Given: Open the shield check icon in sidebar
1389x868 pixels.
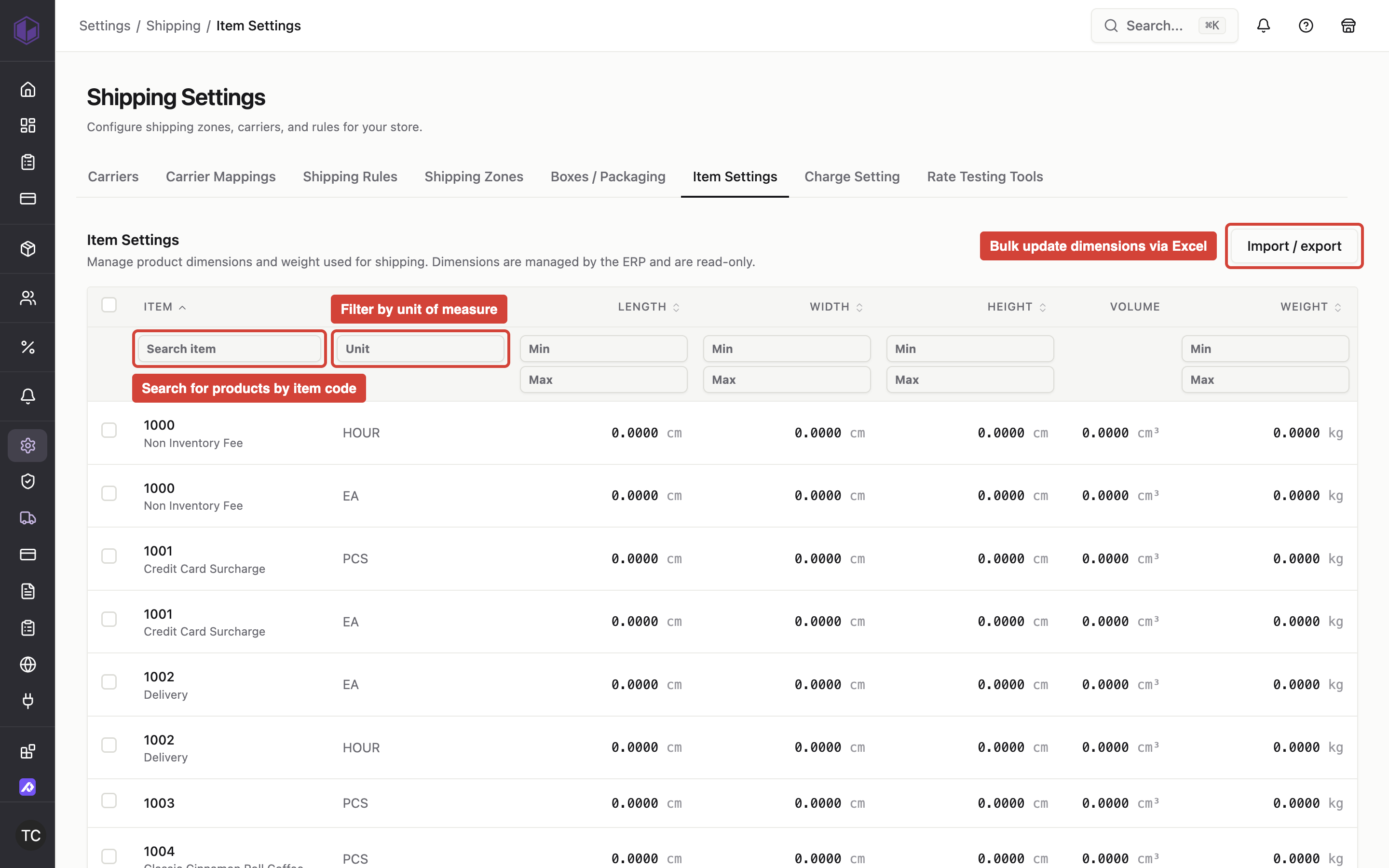Looking at the screenshot, I should [x=27, y=481].
